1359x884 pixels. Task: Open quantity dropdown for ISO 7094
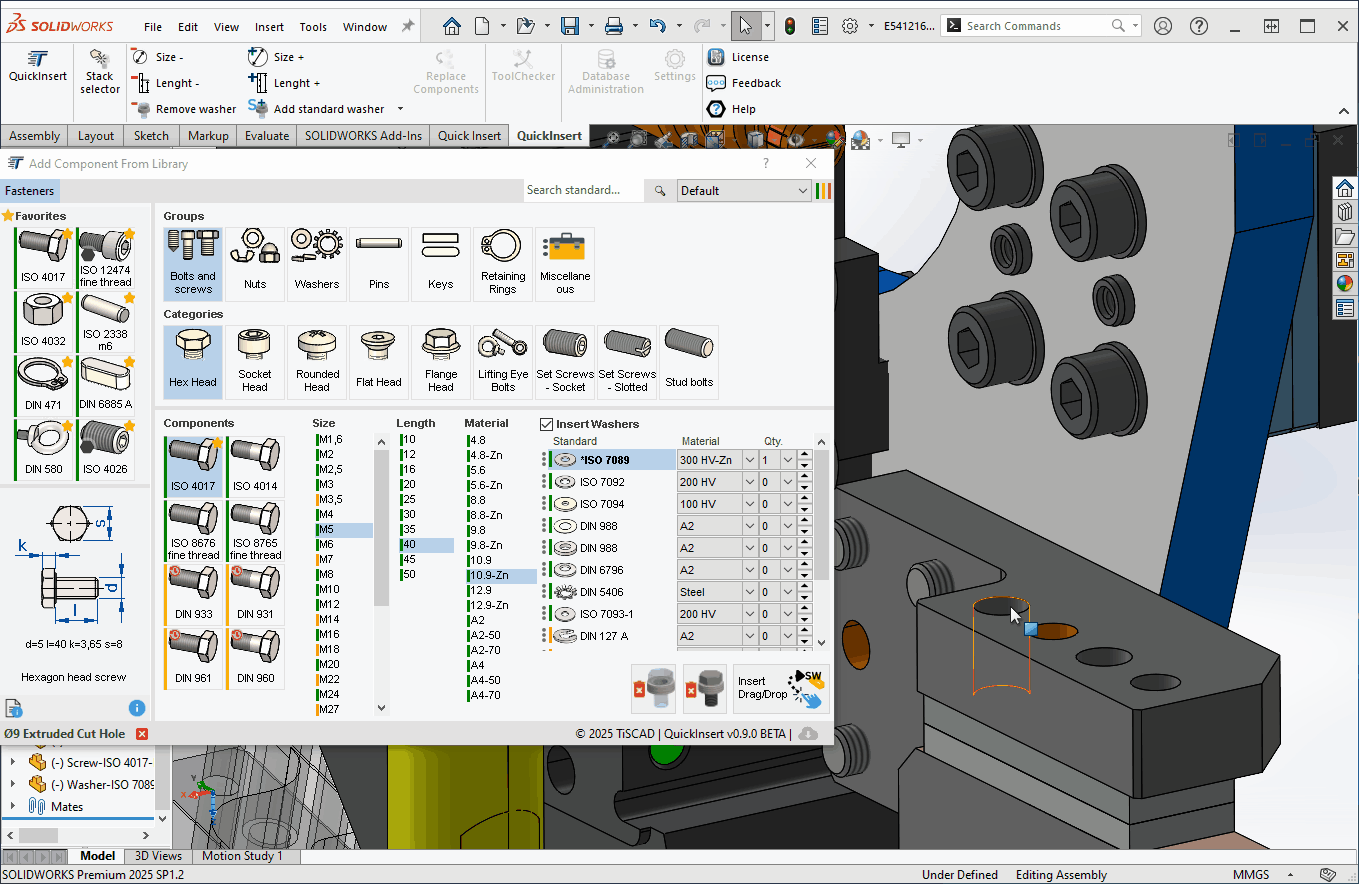(x=789, y=504)
